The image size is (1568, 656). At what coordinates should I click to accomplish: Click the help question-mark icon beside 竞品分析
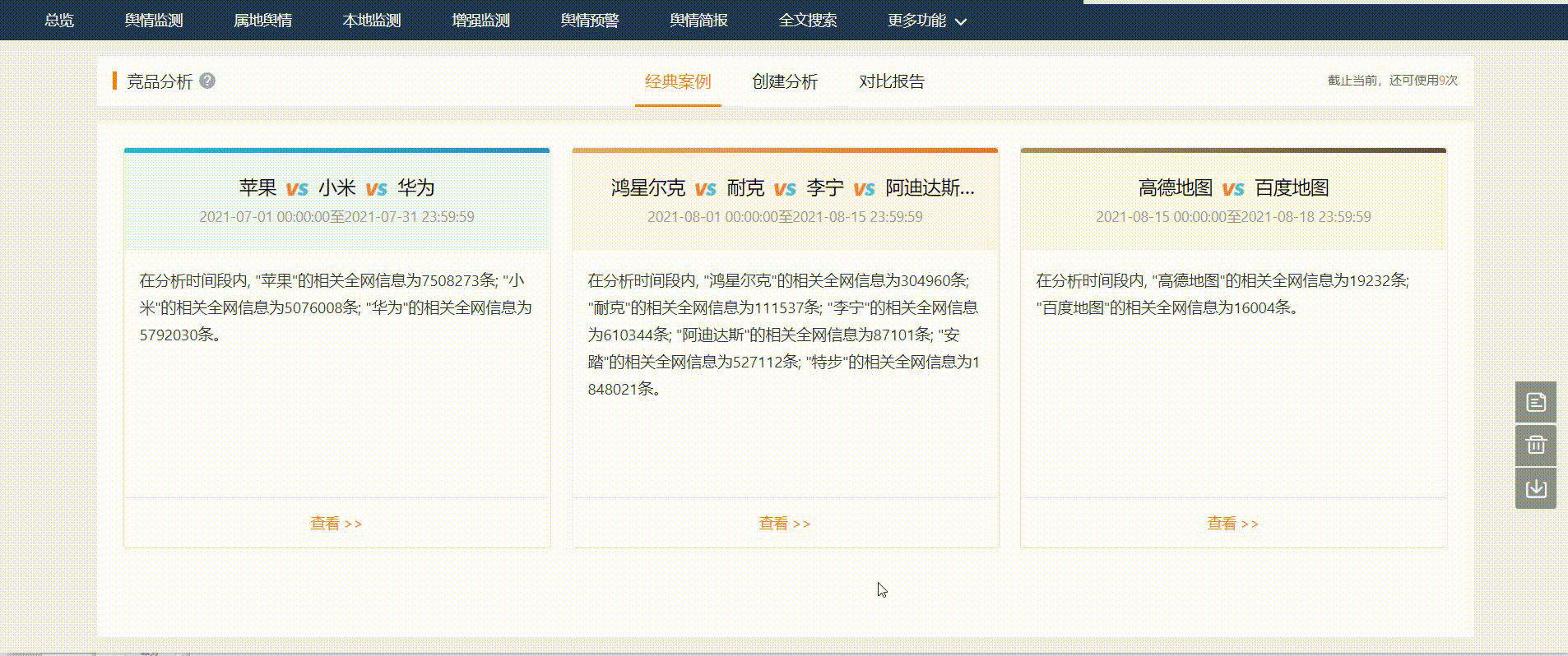click(x=207, y=81)
